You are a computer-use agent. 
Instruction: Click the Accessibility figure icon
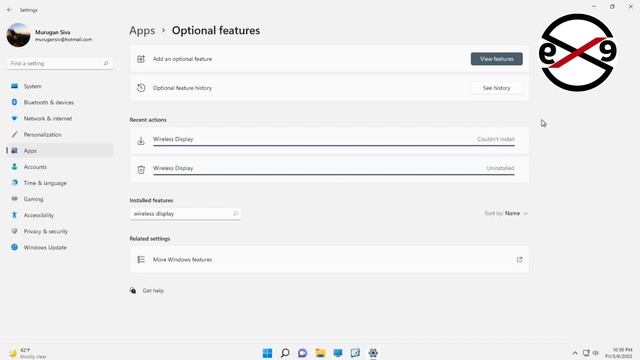pyautogui.click(x=14, y=215)
